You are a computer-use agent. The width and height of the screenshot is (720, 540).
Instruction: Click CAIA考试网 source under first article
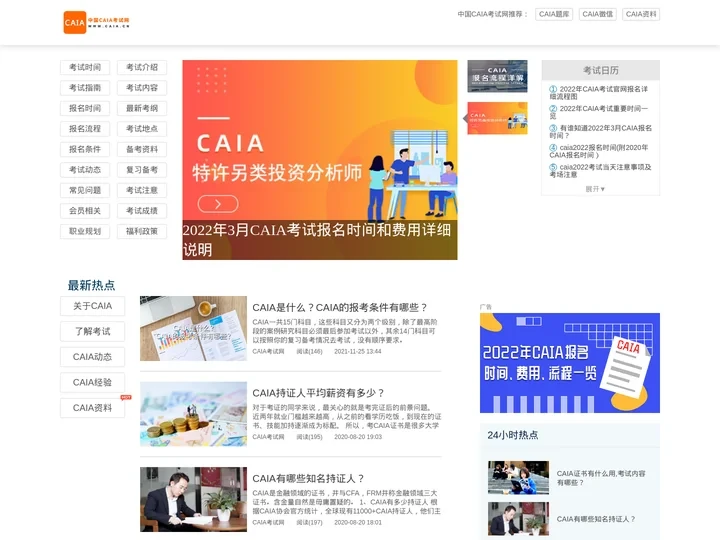click(268, 351)
